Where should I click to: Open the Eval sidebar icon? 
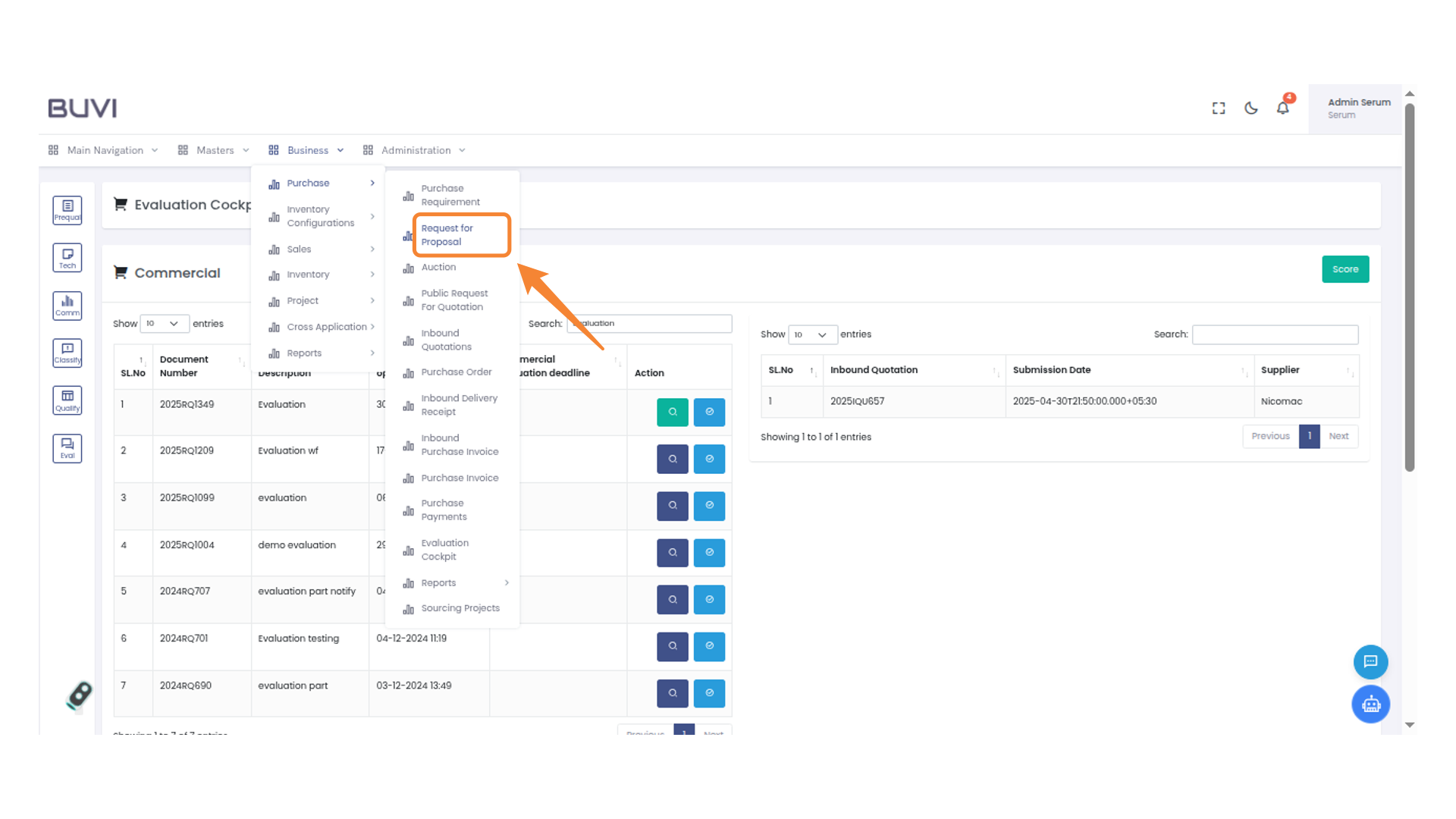tap(67, 447)
